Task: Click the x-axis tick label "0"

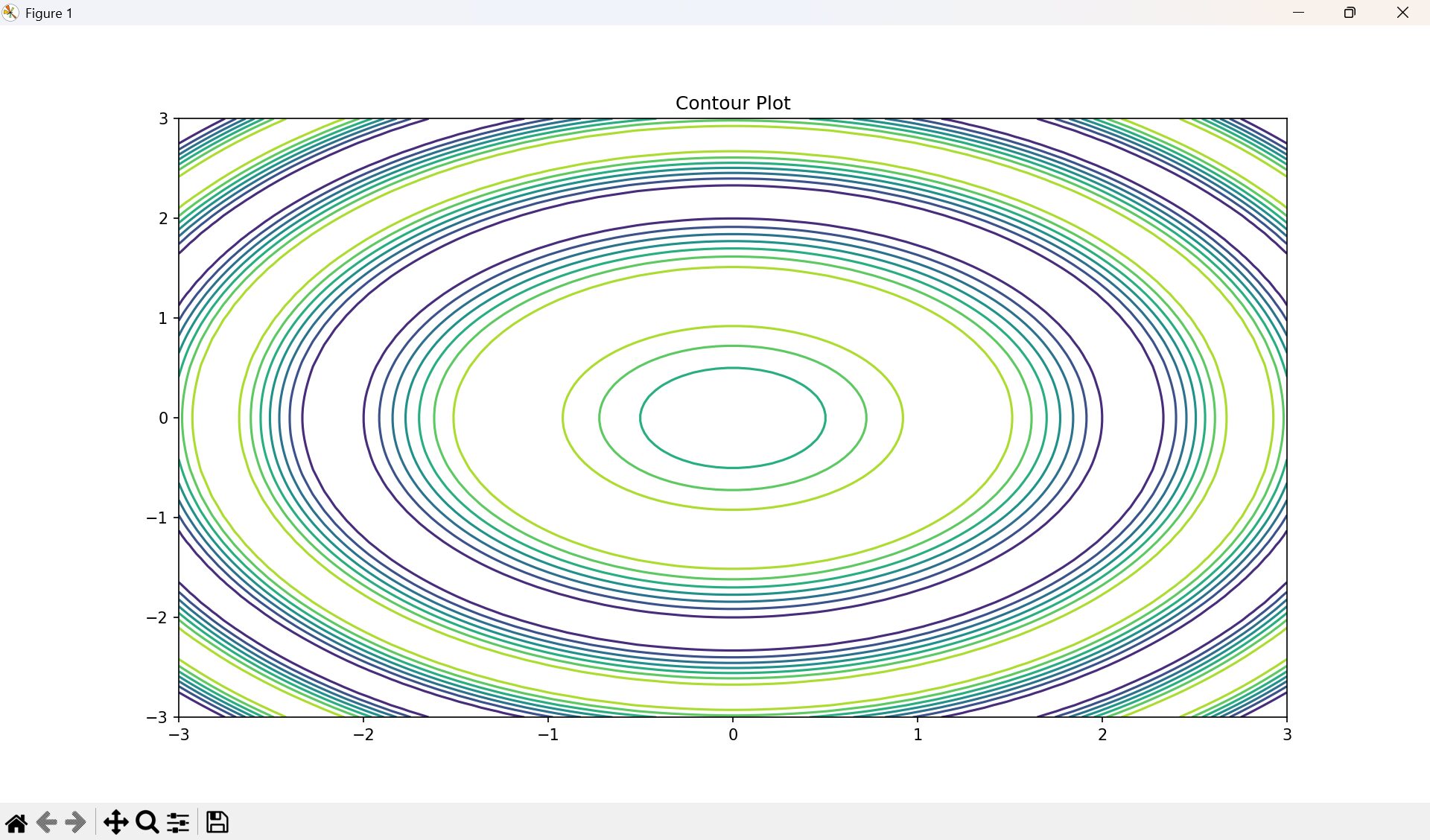Action: [733, 735]
